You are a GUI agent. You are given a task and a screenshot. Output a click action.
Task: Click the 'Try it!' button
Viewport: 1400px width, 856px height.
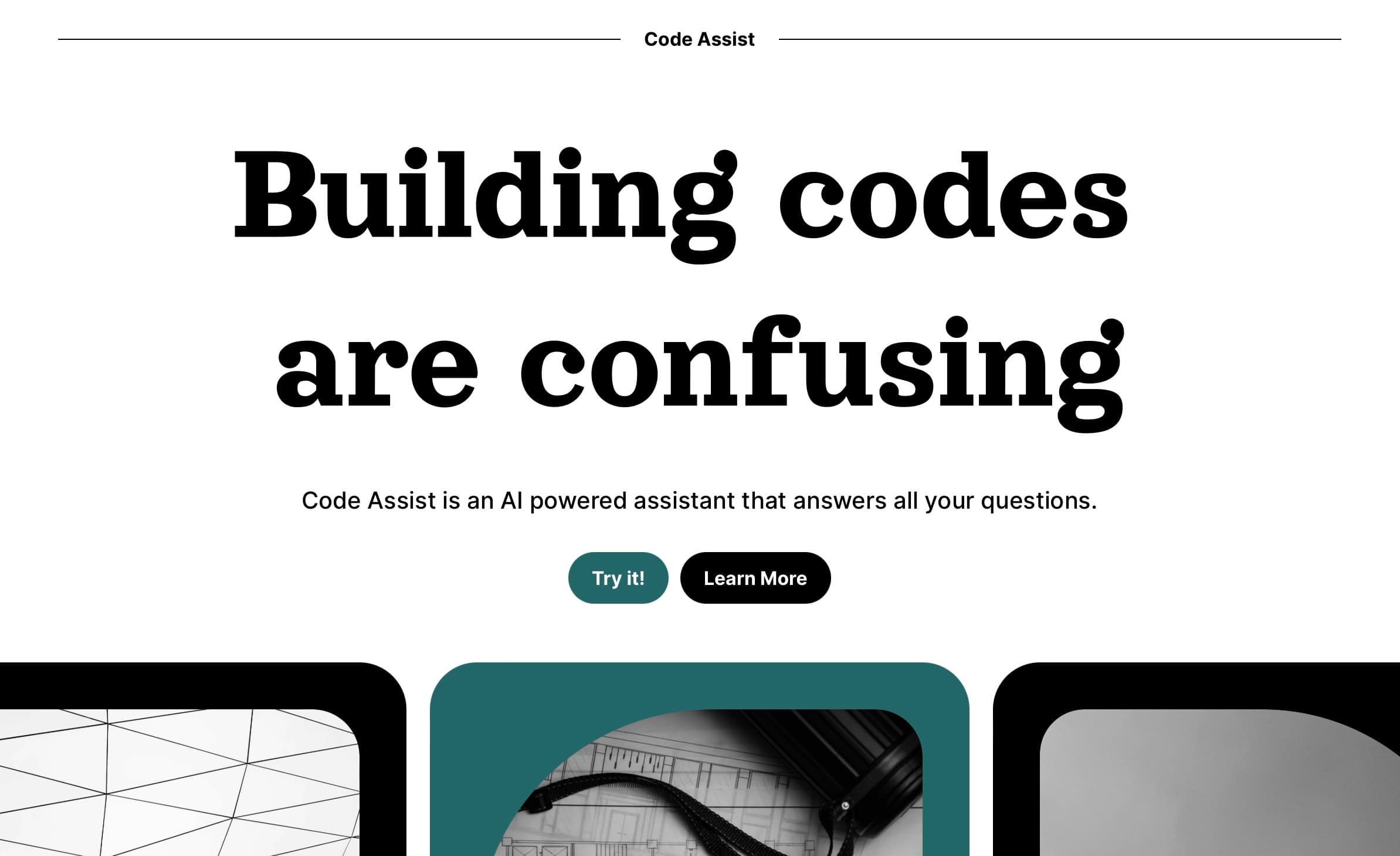pos(618,577)
